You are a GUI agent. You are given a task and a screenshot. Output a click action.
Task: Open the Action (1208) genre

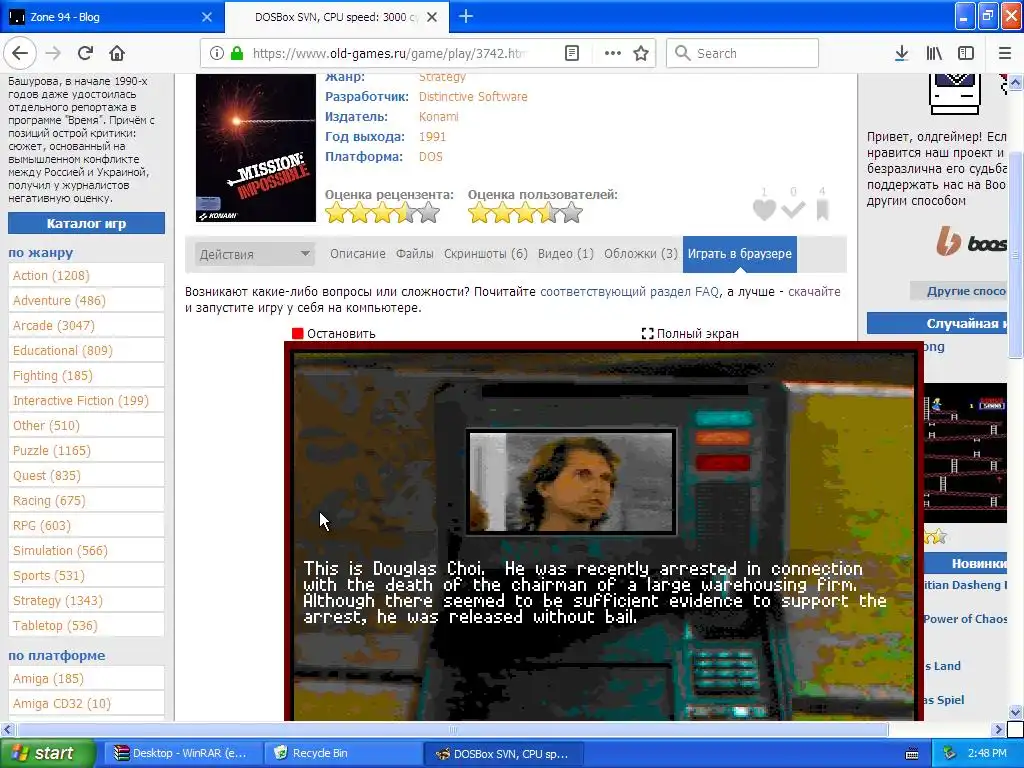tap(86, 276)
